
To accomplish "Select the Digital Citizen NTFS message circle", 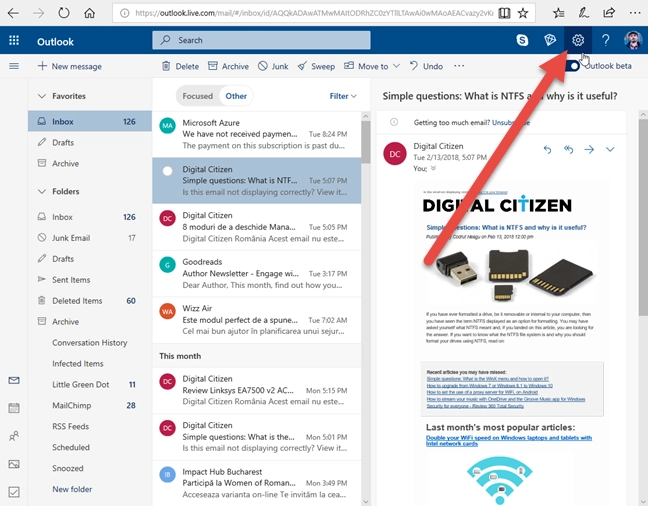I will click(x=167, y=171).
